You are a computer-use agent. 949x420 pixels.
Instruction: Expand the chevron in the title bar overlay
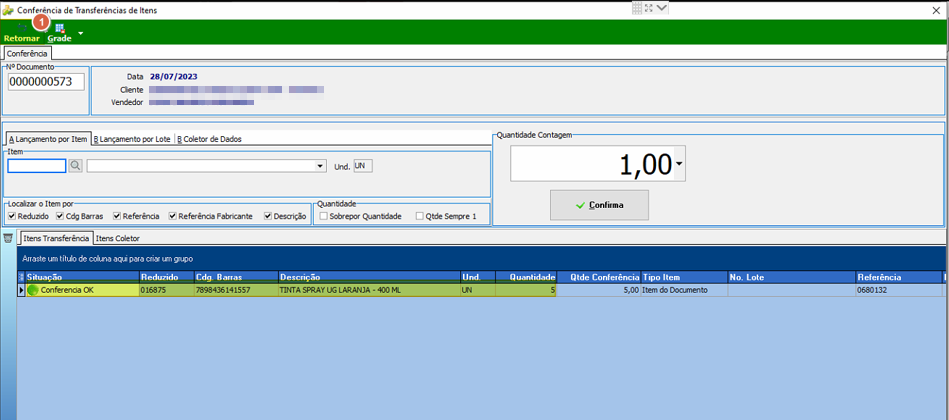[x=662, y=8]
